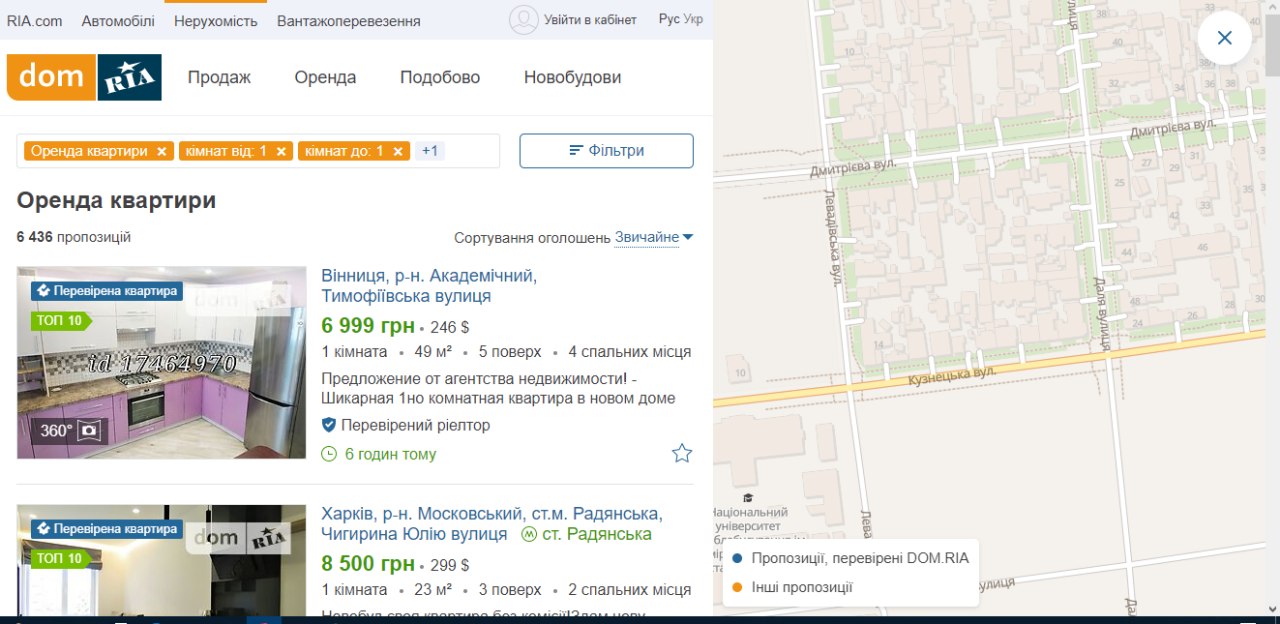1280x624 pixels.
Task: Click the 'ТОП 10' badge on Вінниця listing
Action: [x=60, y=321]
